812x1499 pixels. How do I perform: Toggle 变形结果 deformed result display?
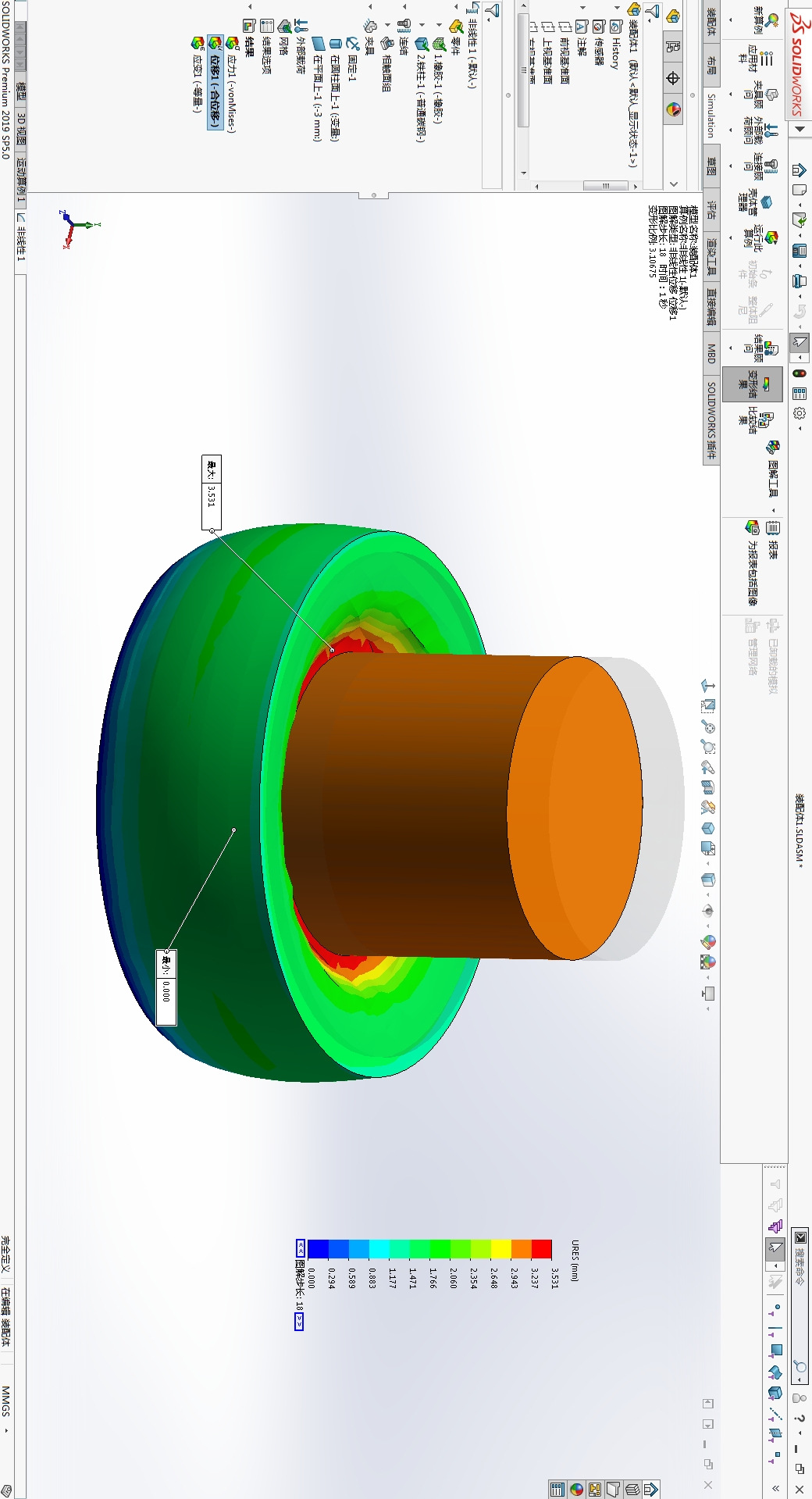(753, 384)
